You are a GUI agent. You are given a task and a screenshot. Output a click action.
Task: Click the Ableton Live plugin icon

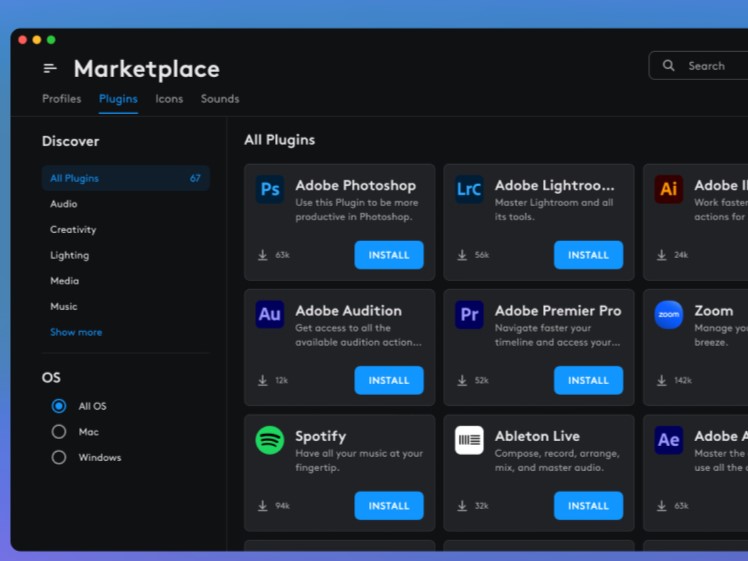469,440
